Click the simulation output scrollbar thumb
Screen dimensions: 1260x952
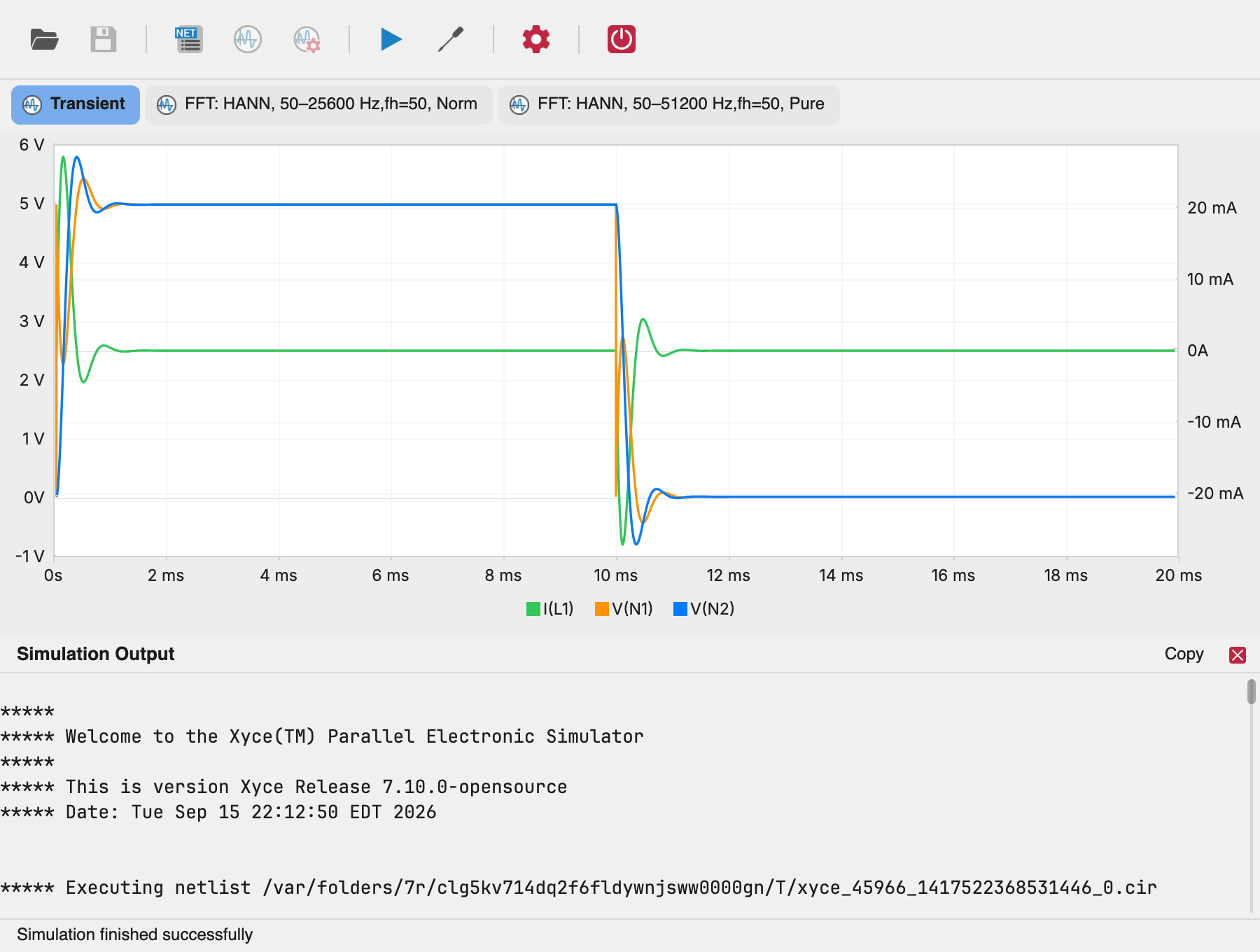(x=1252, y=692)
